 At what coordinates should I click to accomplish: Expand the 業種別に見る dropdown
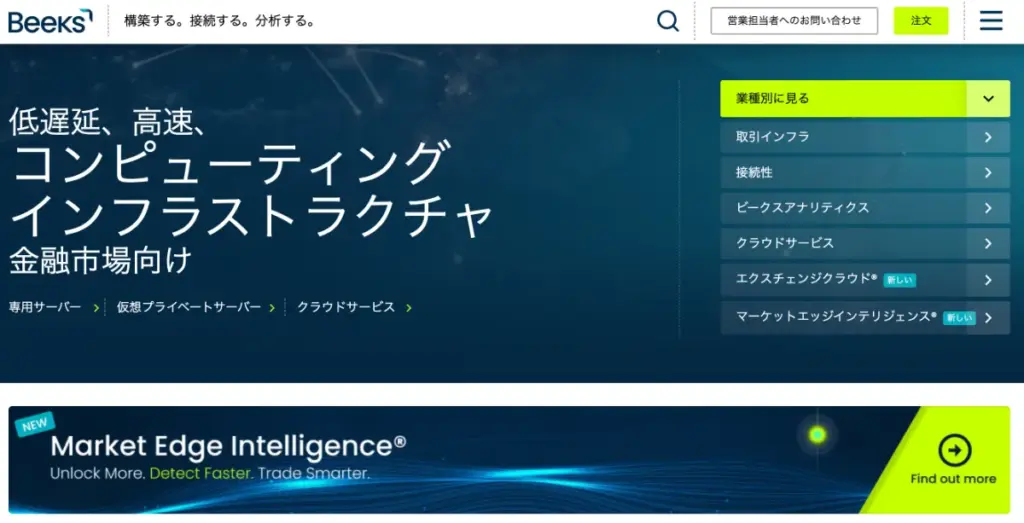[865, 99]
